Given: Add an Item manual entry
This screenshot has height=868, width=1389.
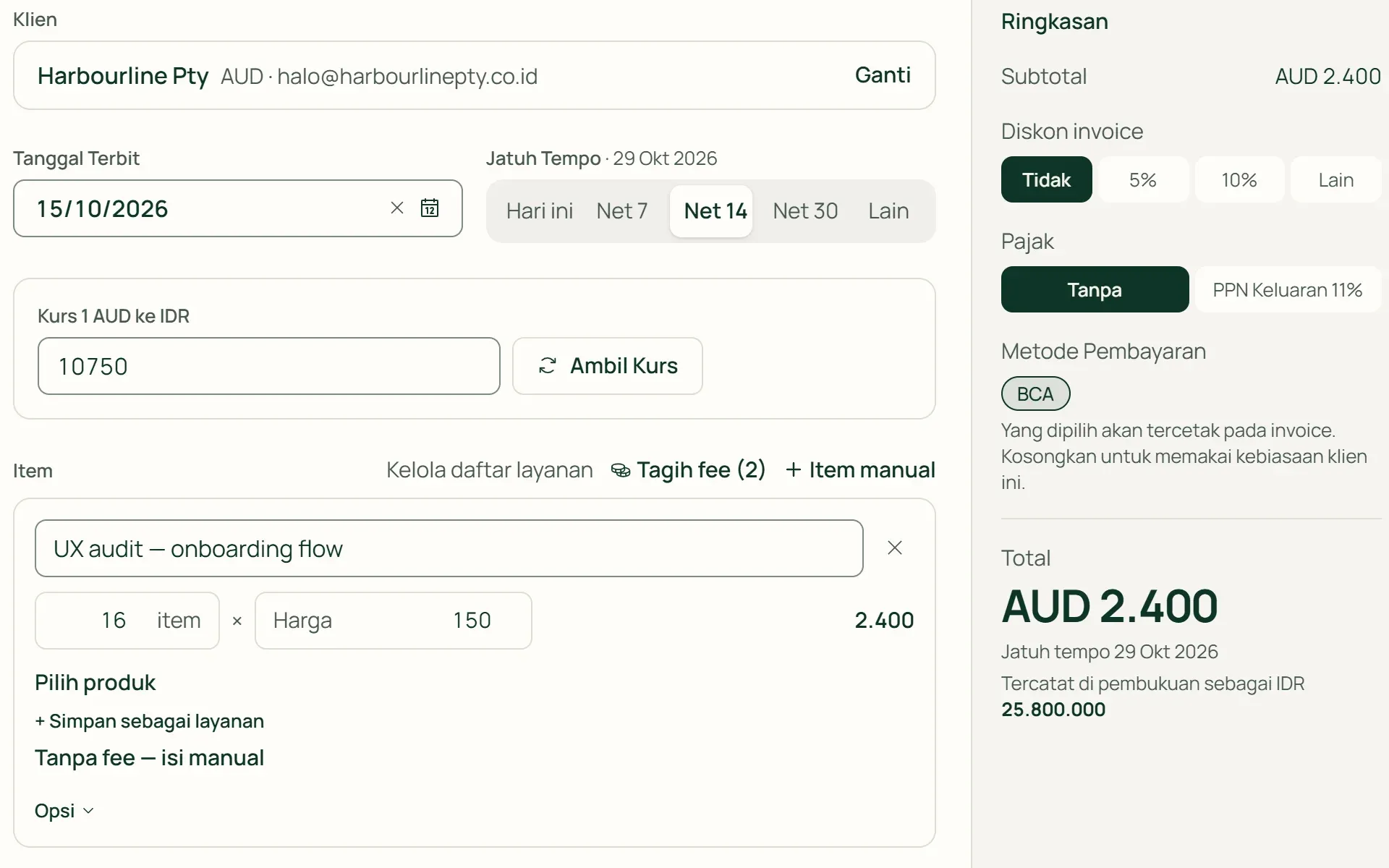Looking at the screenshot, I should [x=860, y=470].
